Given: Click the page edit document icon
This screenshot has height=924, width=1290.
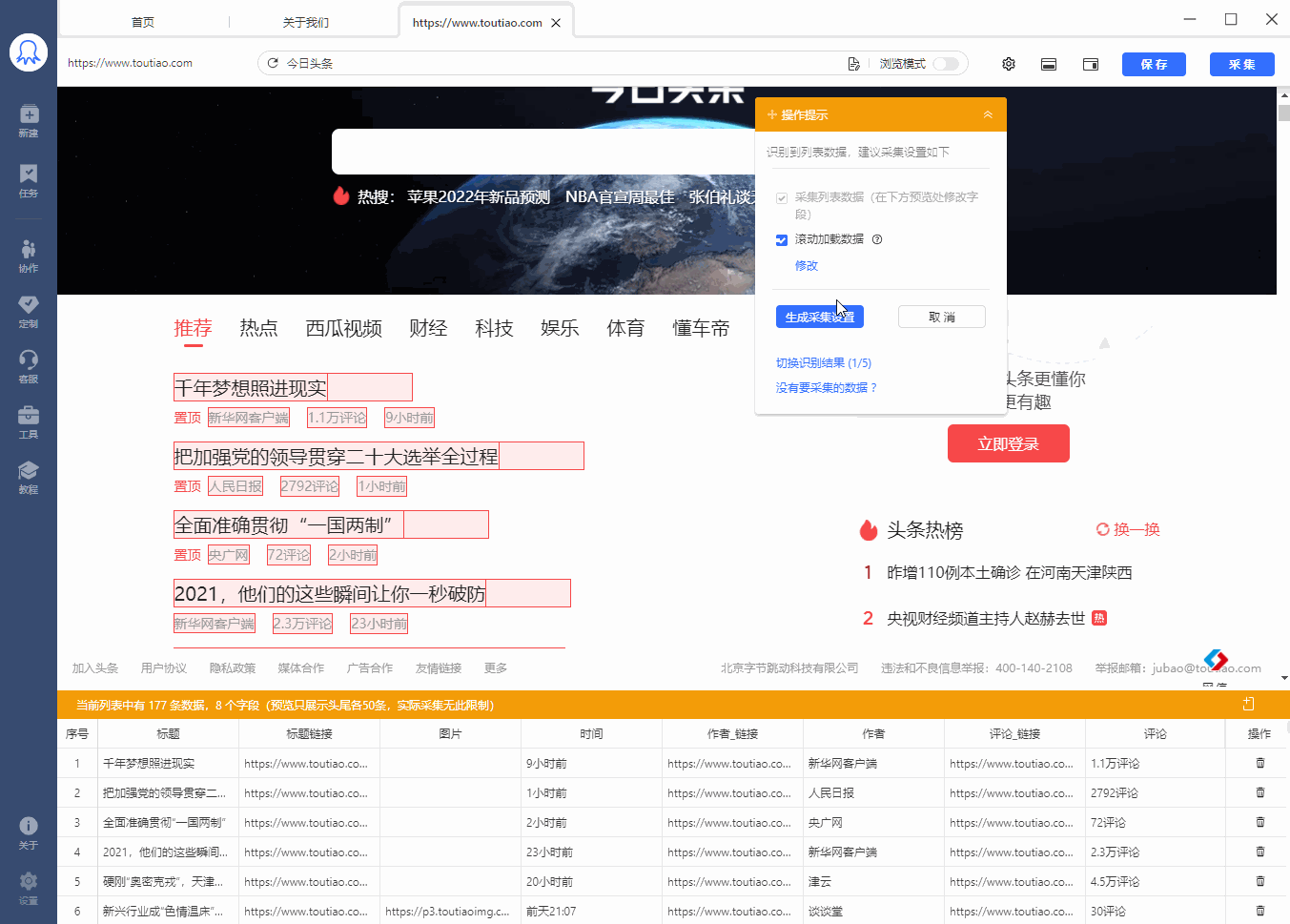Looking at the screenshot, I should point(853,64).
